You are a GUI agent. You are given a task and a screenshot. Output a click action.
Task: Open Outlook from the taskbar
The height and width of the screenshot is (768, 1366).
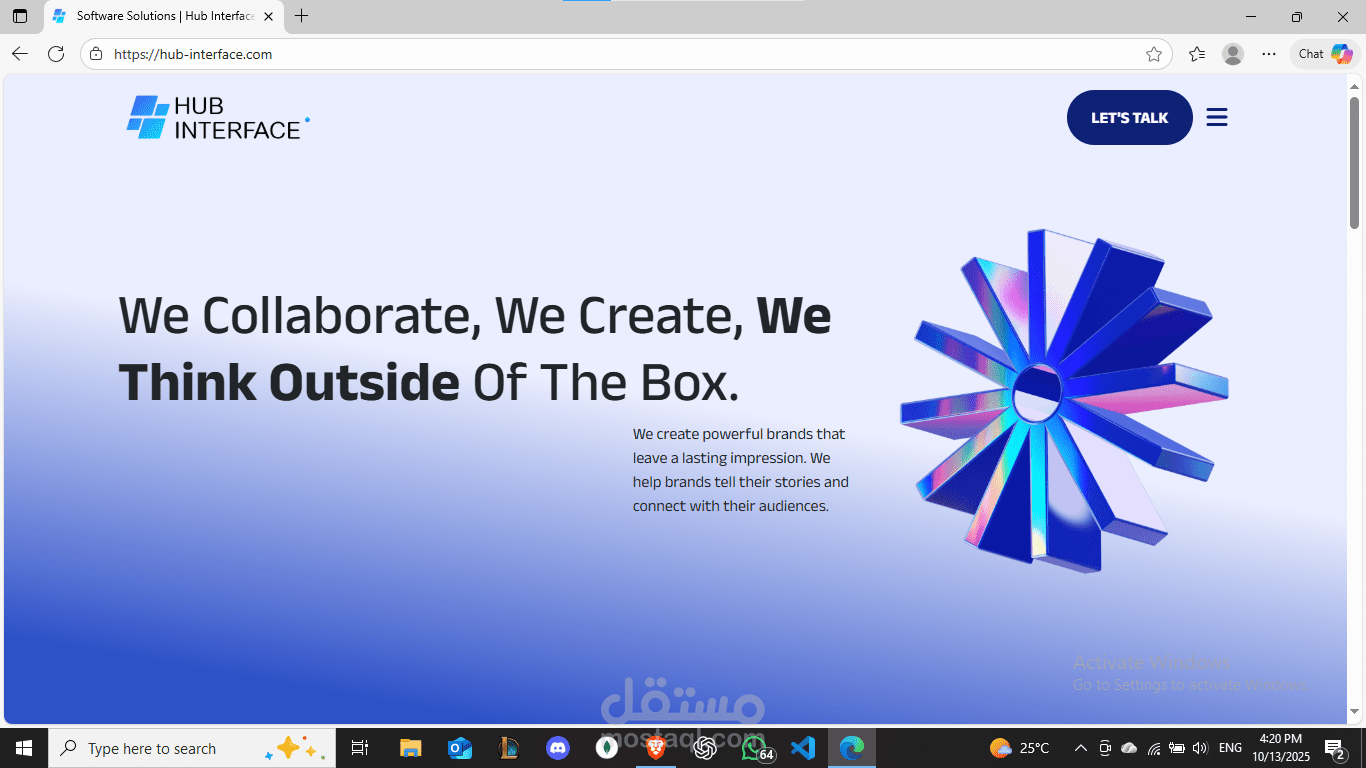pyautogui.click(x=460, y=748)
